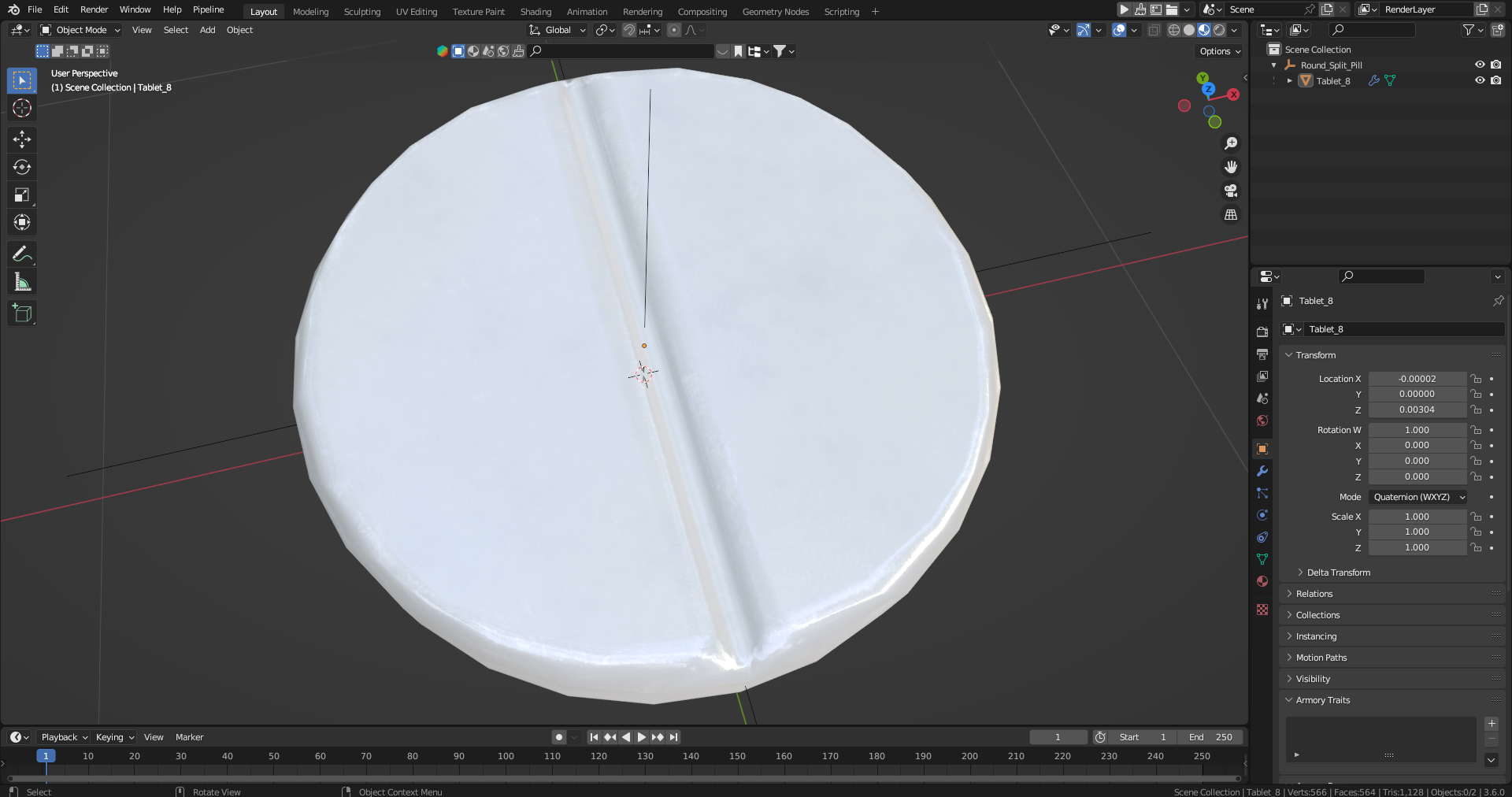Add a new Armory trait plus button
Viewport: 1512px width, 797px height.
click(1492, 724)
